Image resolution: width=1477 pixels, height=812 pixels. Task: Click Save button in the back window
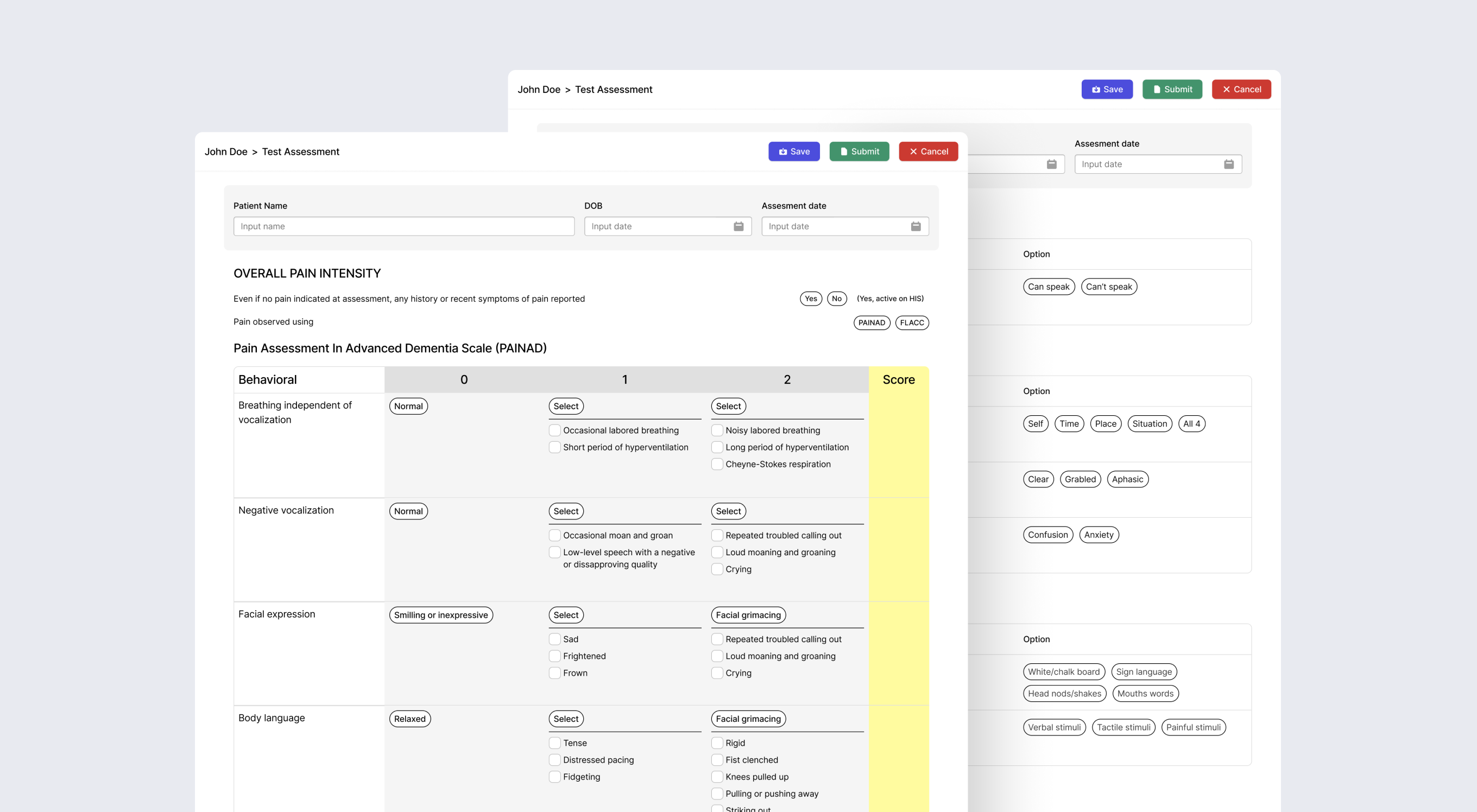pyautogui.click(x=1107, y=89)
